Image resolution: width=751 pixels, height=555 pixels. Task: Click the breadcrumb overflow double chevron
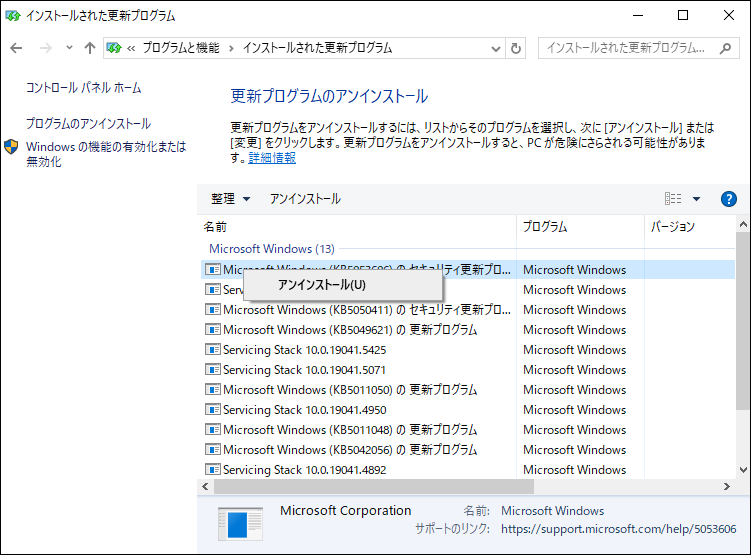131,48
